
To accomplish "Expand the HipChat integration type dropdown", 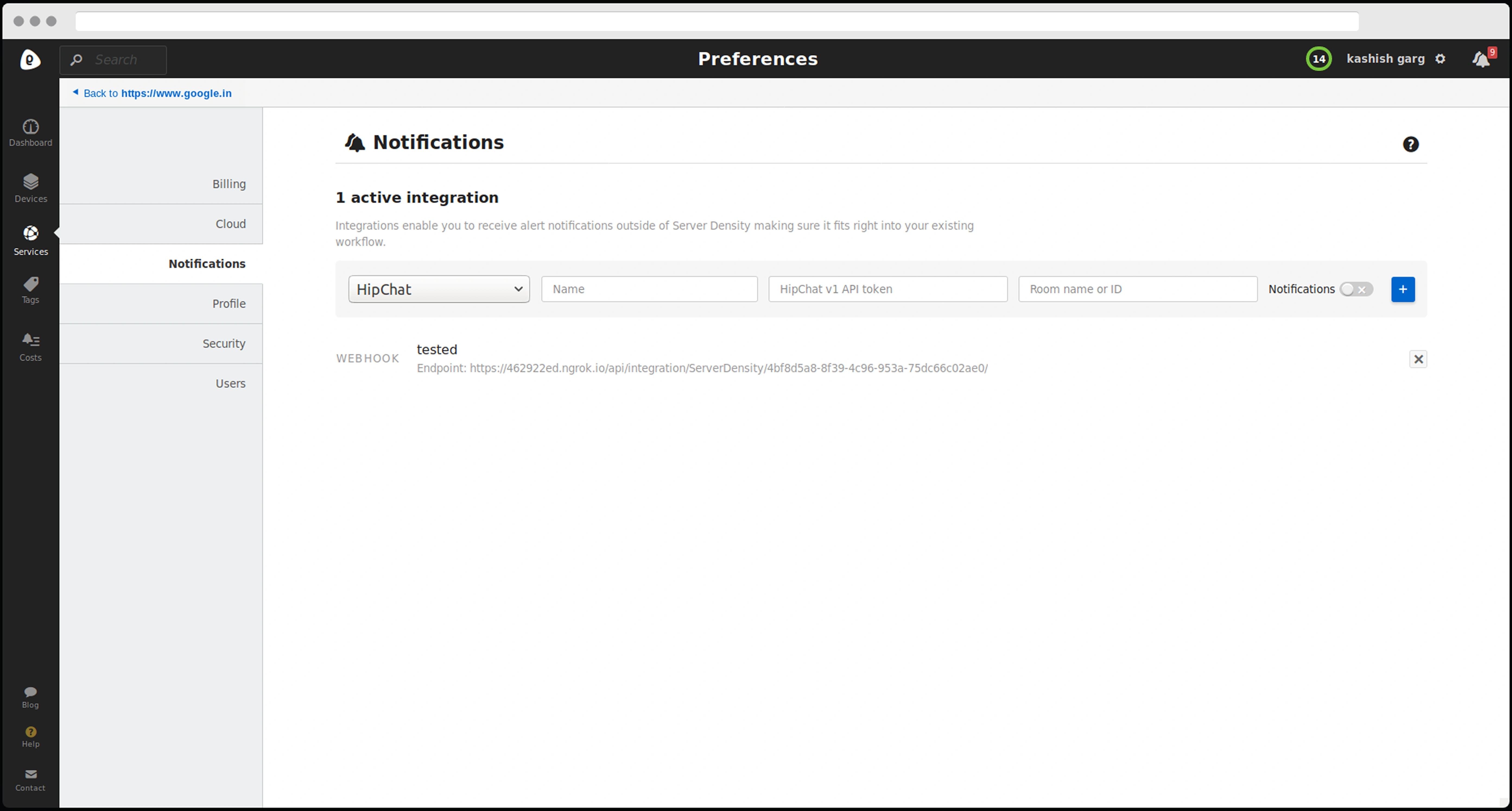I will pos(439,289).
